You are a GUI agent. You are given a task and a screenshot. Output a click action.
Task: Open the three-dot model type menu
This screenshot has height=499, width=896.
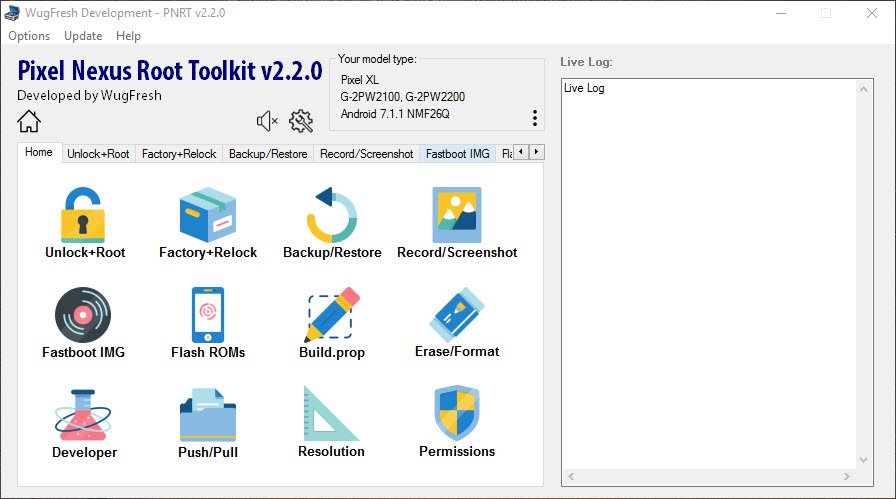tap(535, 118)
